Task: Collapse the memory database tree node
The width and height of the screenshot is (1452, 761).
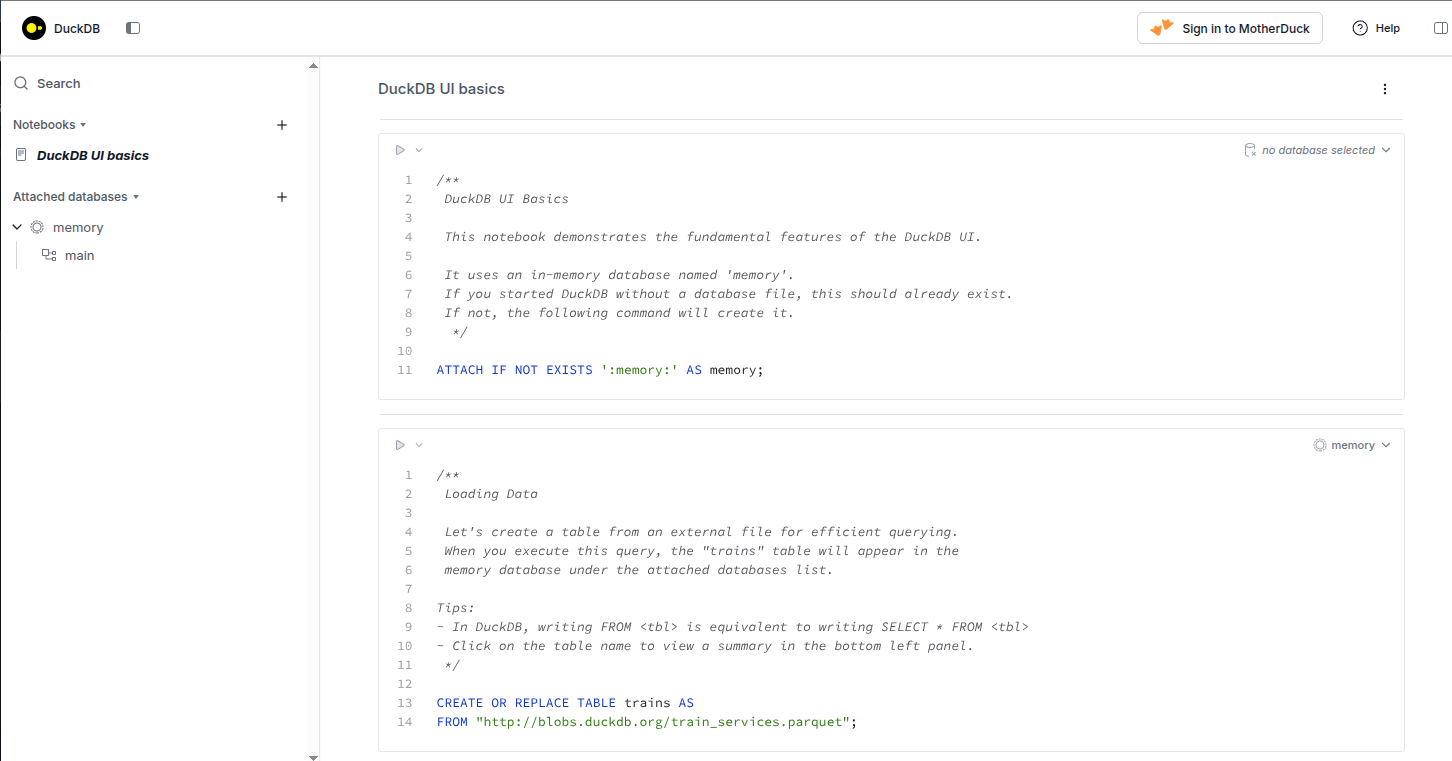Action: pos(17,228)
